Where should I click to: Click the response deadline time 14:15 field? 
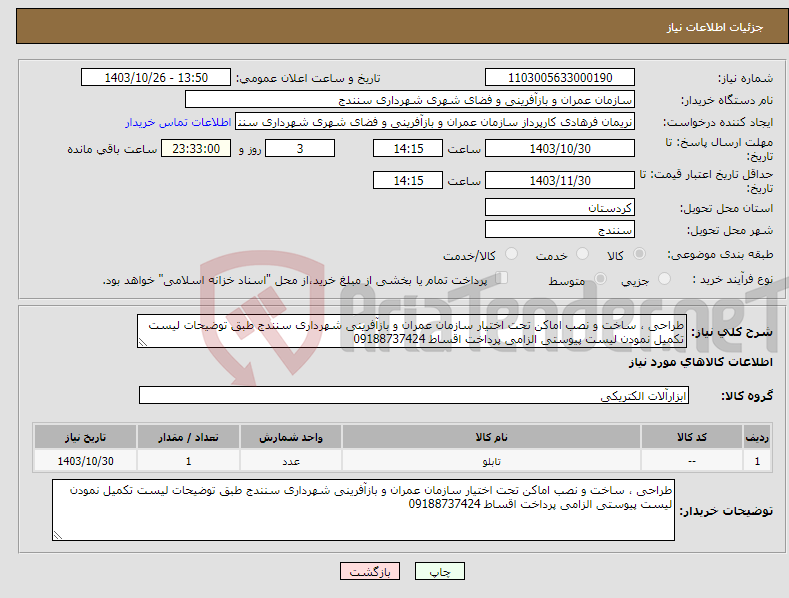click(408, 148)
